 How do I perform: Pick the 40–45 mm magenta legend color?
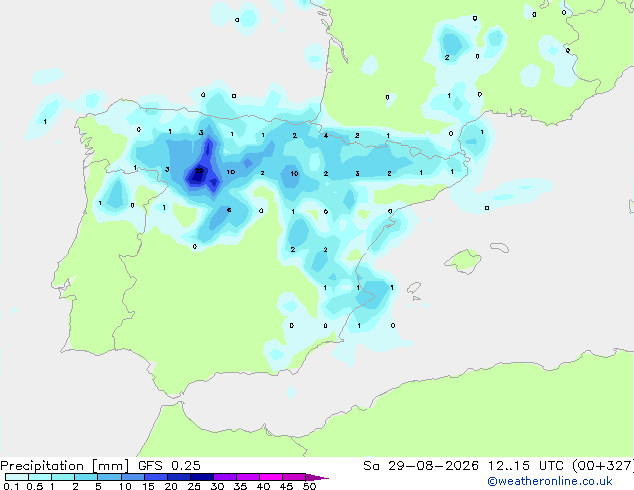[271, 477]
